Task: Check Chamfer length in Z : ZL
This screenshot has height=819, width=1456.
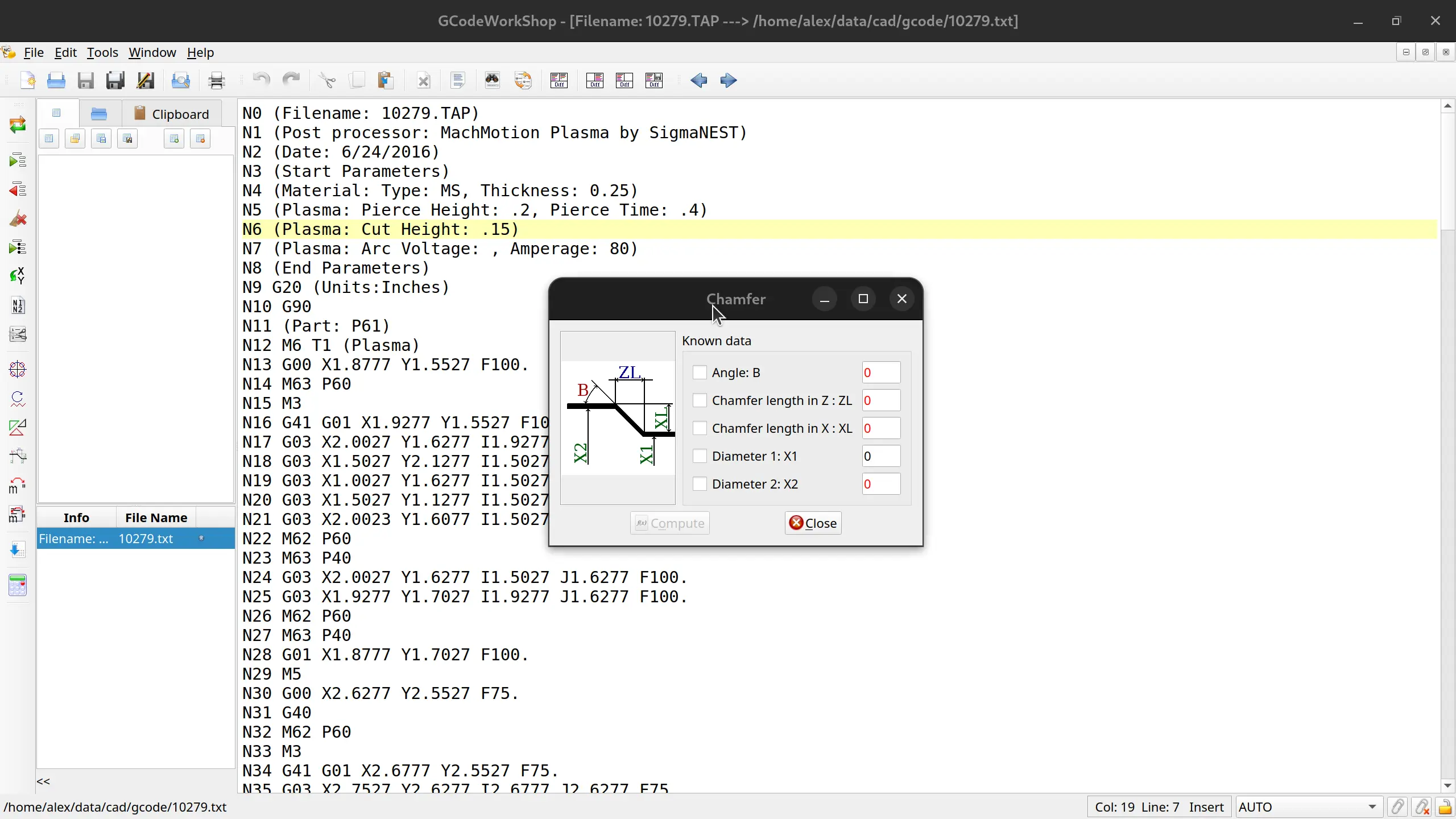Action: 700,400
